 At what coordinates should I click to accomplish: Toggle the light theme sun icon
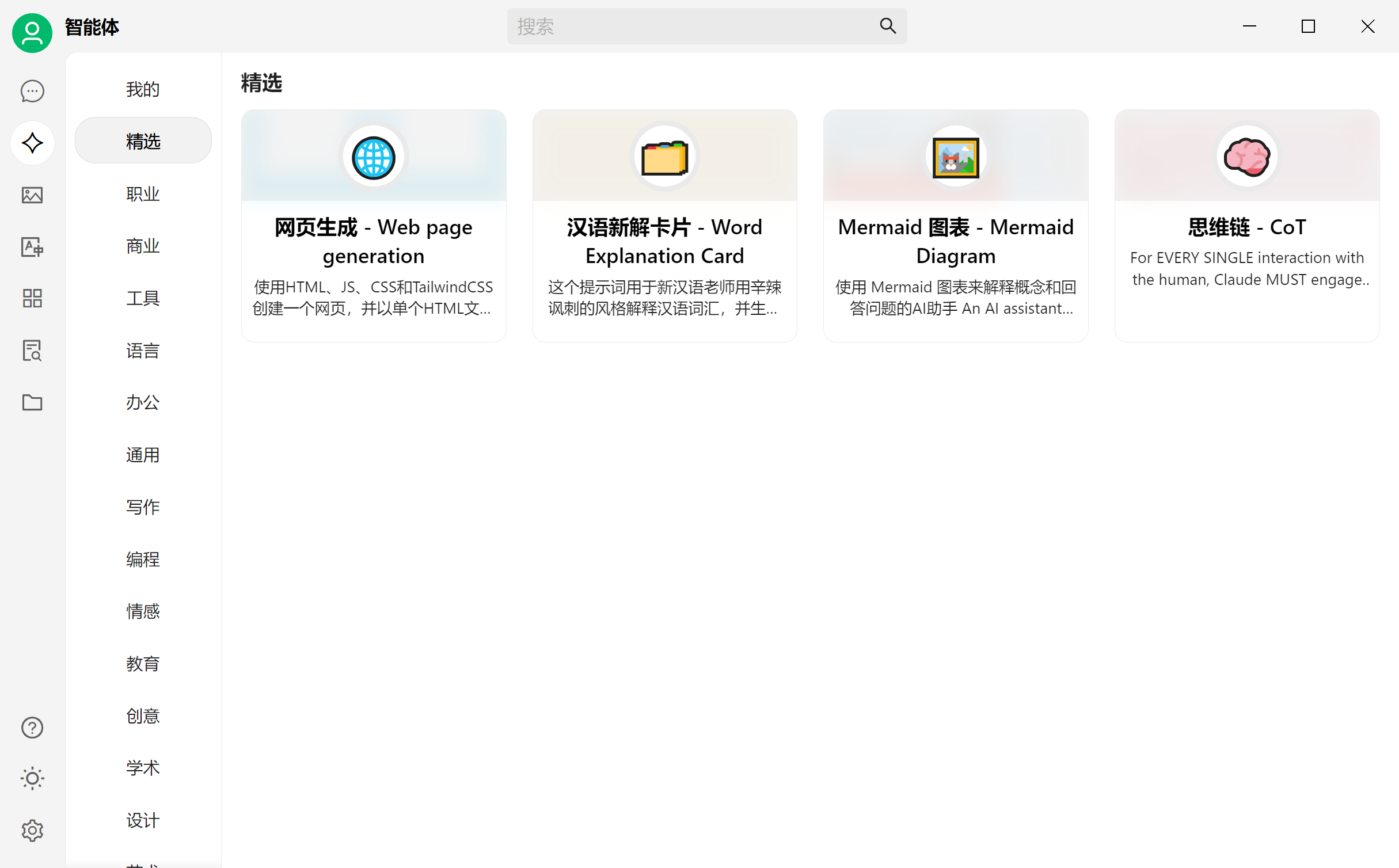coord(32,779)
